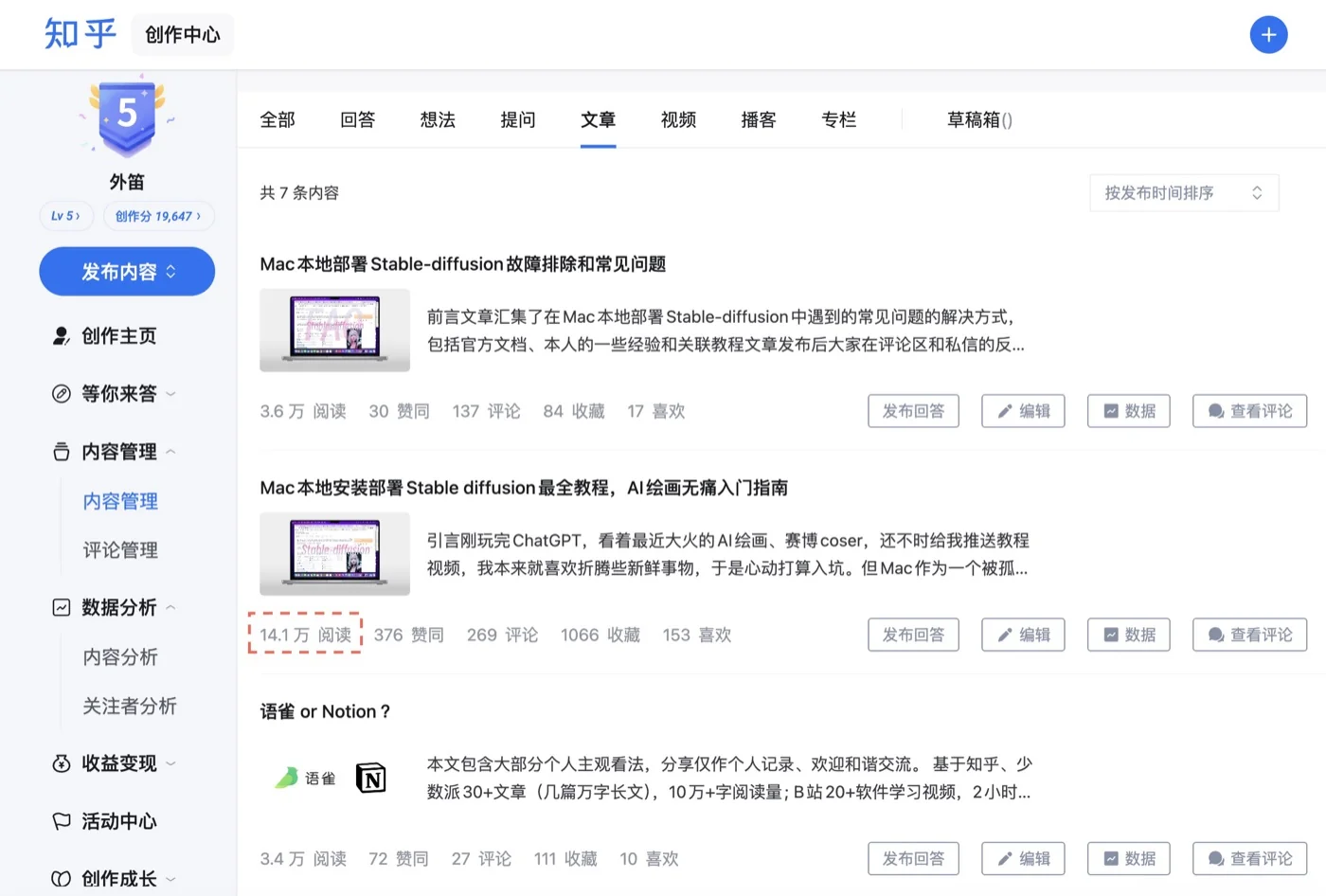Open the 知乎 logo home link
1326x896 pixels.
(x=81, y=34)
